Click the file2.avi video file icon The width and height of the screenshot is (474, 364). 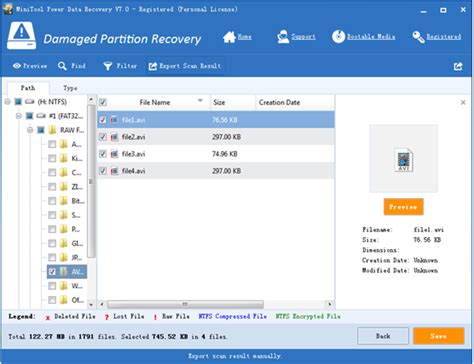pyautogui.click(x=114, y=137)
